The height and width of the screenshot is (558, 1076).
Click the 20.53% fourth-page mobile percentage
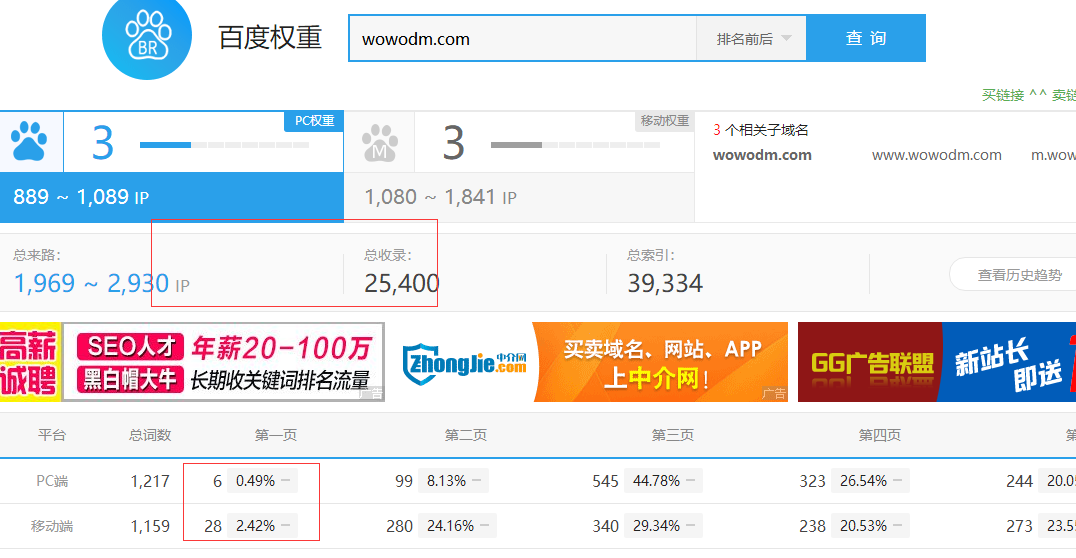pyautogui.click(x=870, y=526)
